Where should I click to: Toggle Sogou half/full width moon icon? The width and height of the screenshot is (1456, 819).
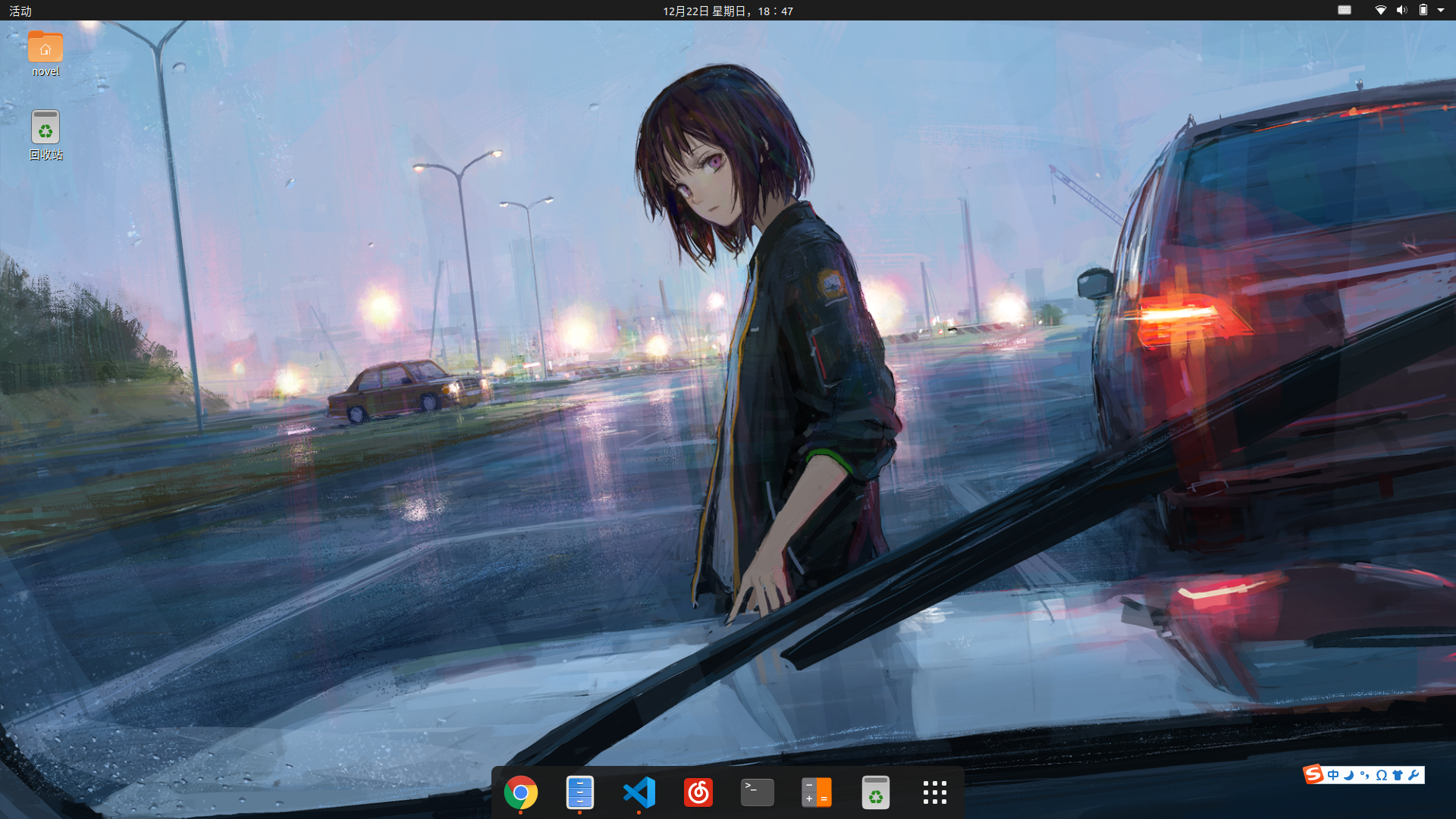[1349, 775]
